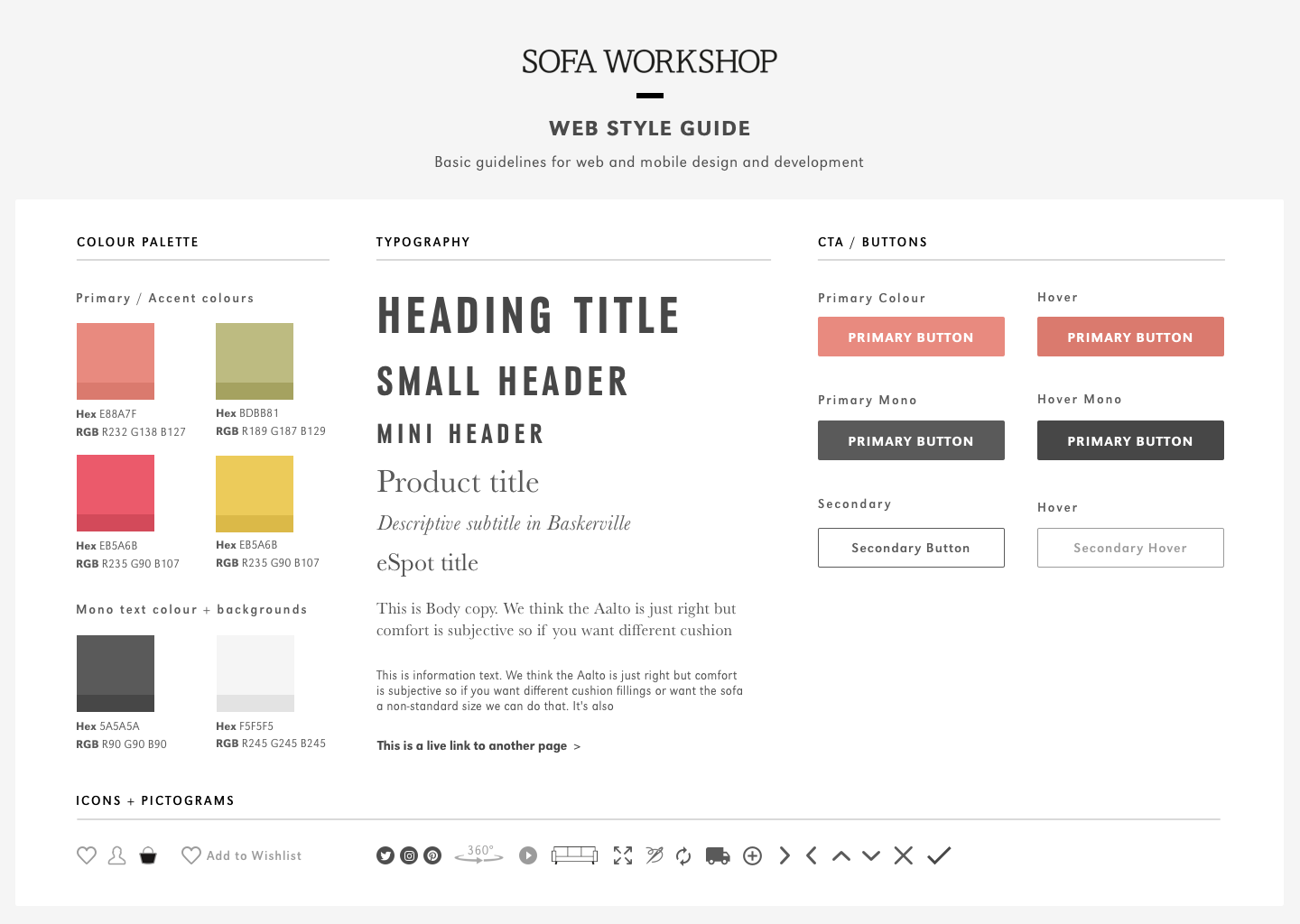This screenshot has height=924, width=1300.
Task: Click the left chevron arrow icon
Action: (812, 855)
